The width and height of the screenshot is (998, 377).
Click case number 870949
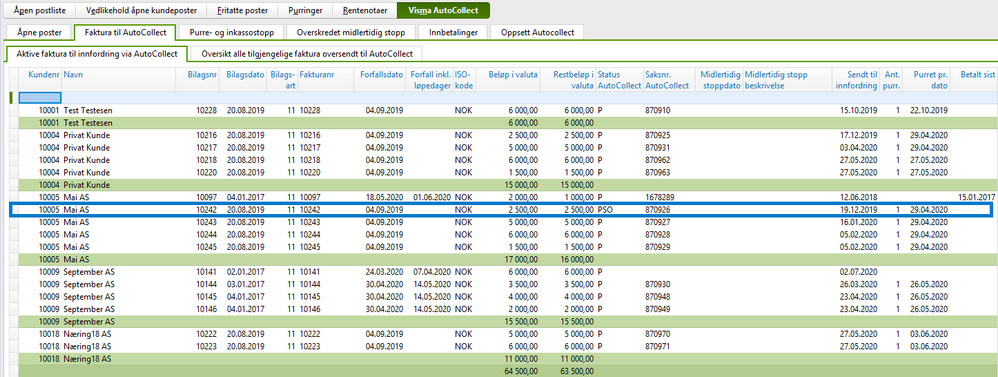point(657,308)
